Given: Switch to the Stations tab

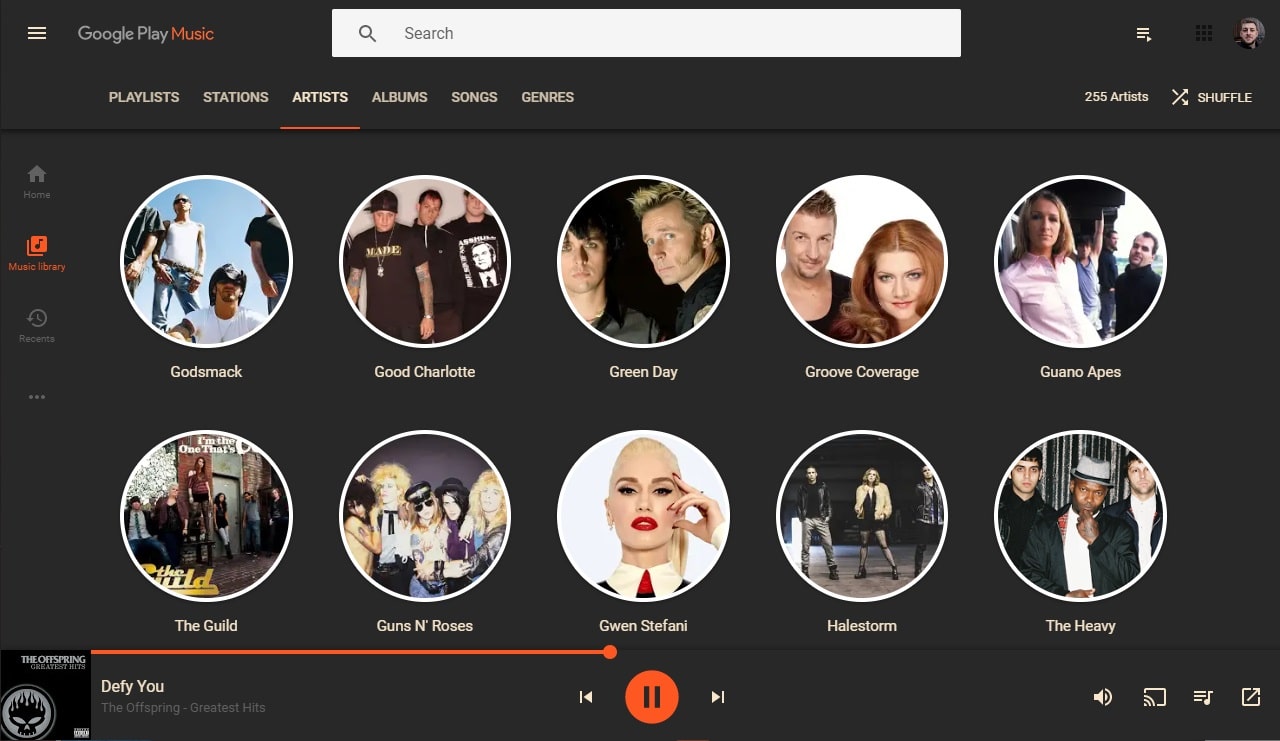Looking at the screenshot, I should (236, 97).
